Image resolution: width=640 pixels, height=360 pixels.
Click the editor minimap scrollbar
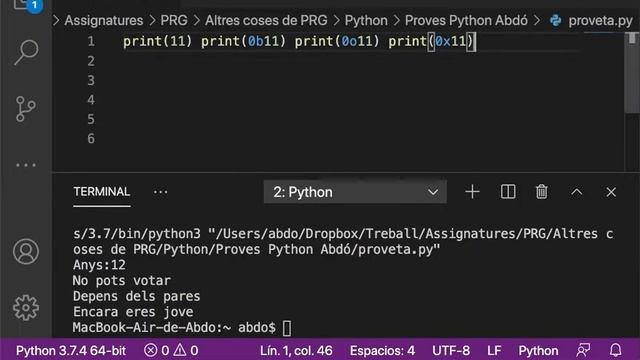tap(632, 73)
